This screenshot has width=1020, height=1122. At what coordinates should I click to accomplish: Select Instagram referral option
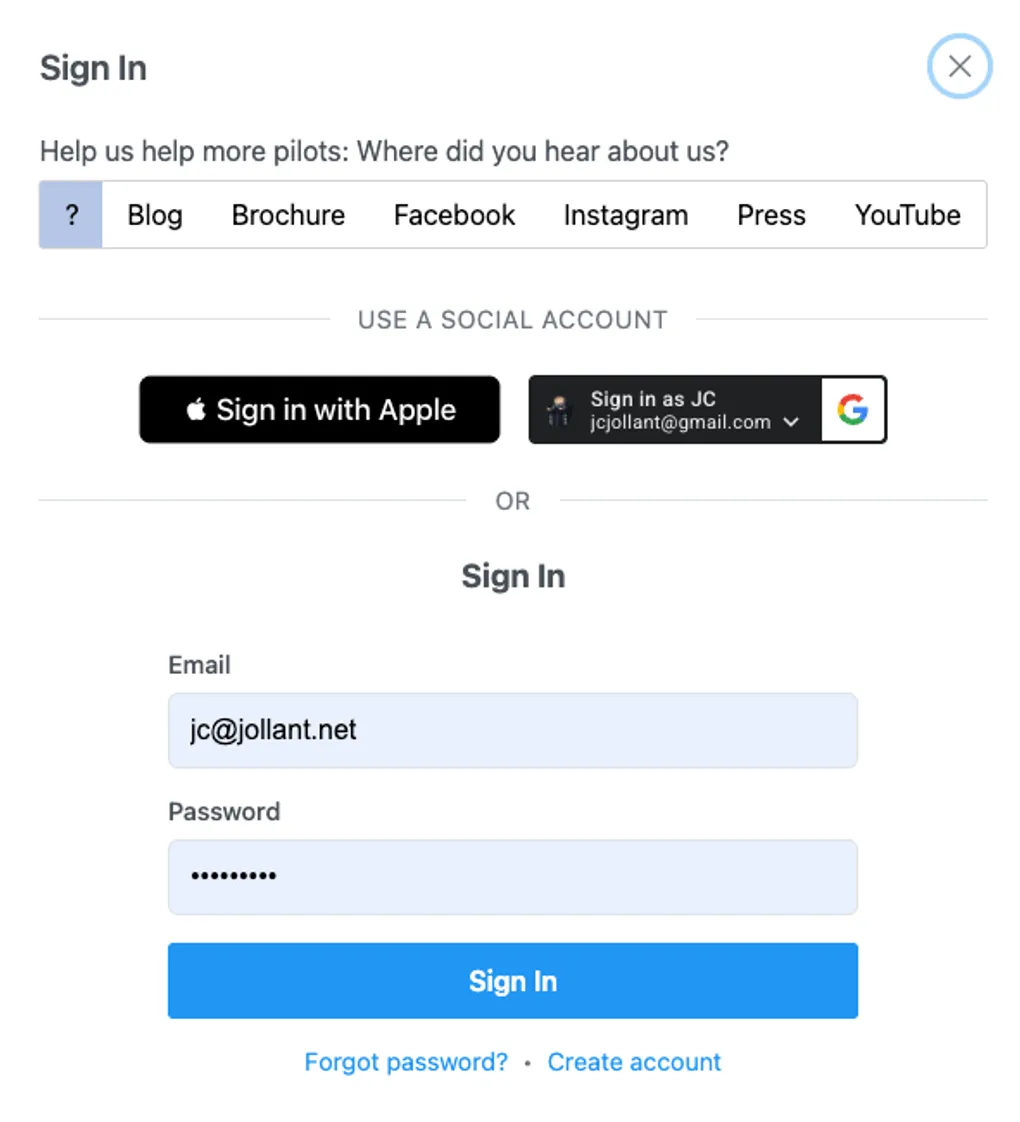tap(626, 215)
